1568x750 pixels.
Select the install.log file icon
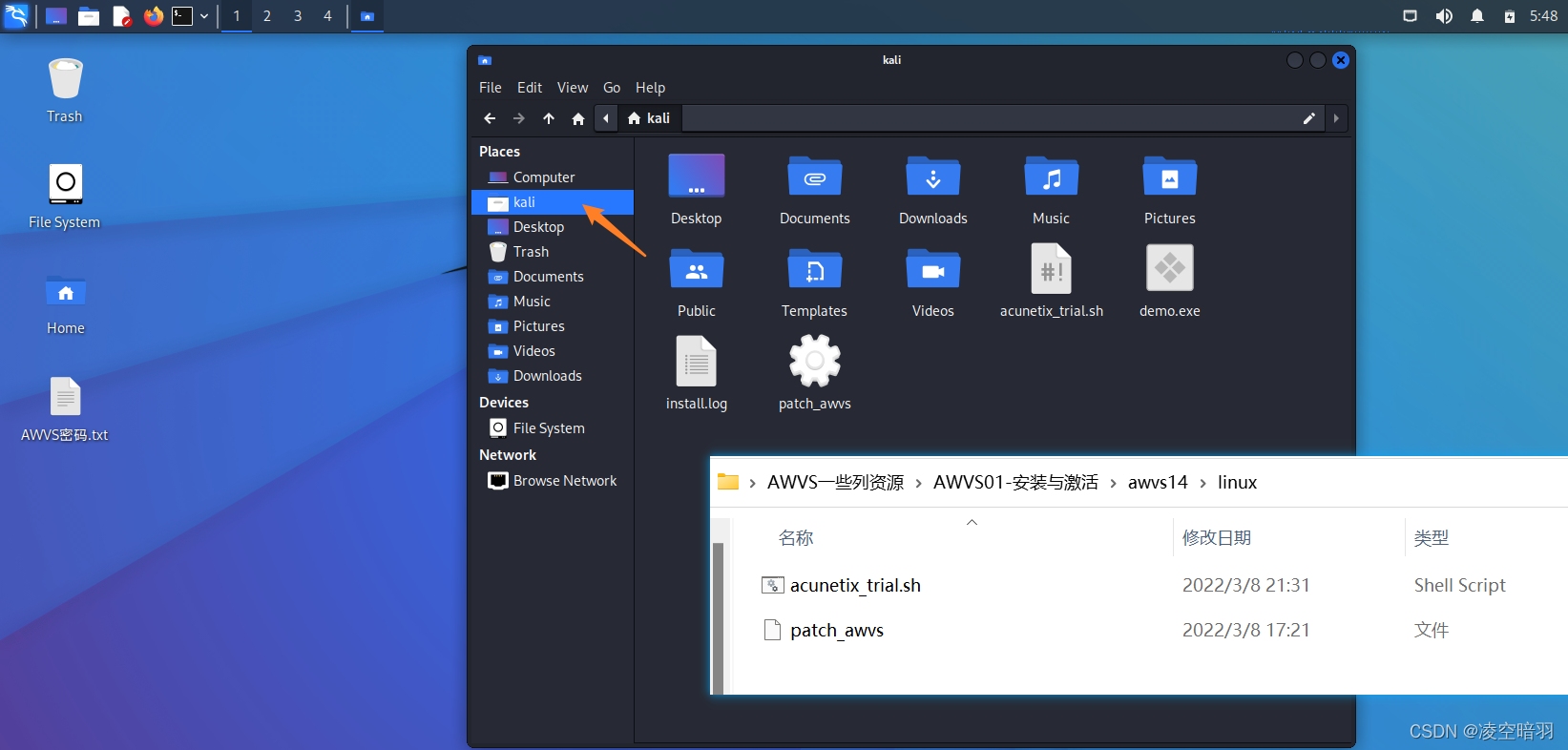click(x=697, y=374)
